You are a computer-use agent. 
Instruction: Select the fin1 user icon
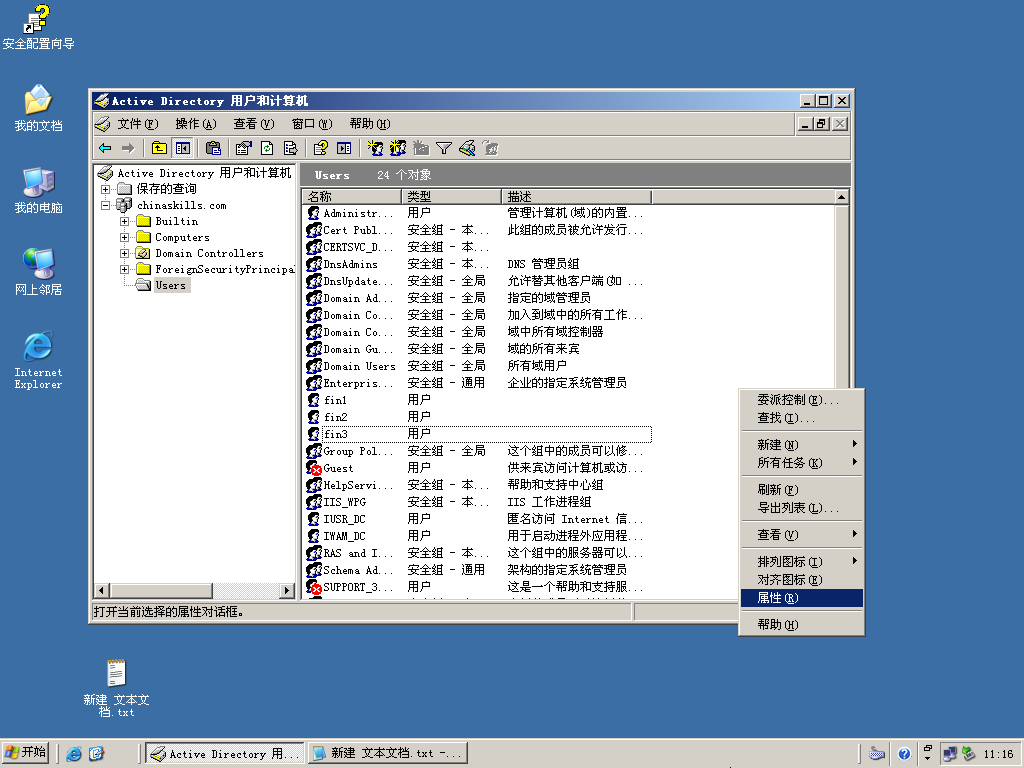pyautogui.click(x=313, y=400)
